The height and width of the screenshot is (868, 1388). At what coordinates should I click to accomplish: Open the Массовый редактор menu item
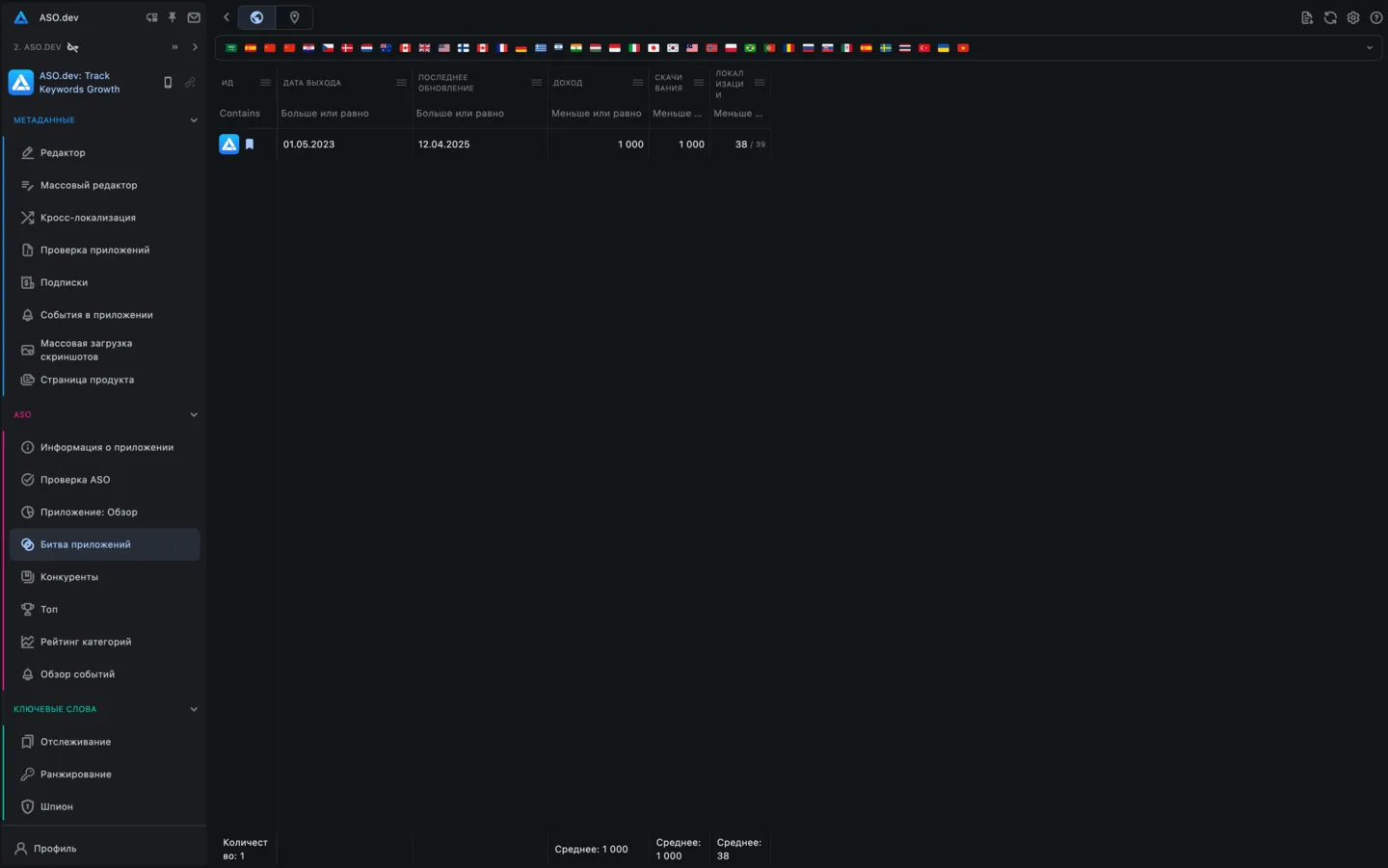89,185
